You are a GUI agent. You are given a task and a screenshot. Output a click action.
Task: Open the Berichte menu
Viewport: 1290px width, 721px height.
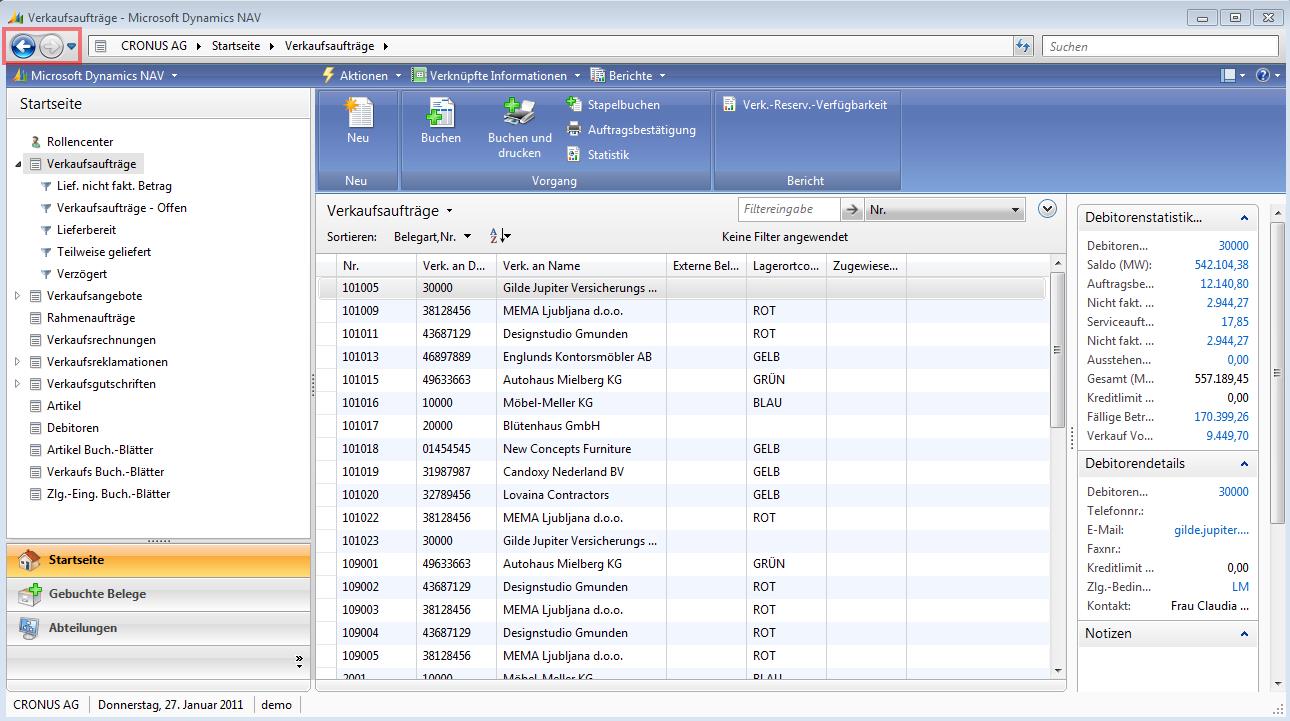pos(628,75)
